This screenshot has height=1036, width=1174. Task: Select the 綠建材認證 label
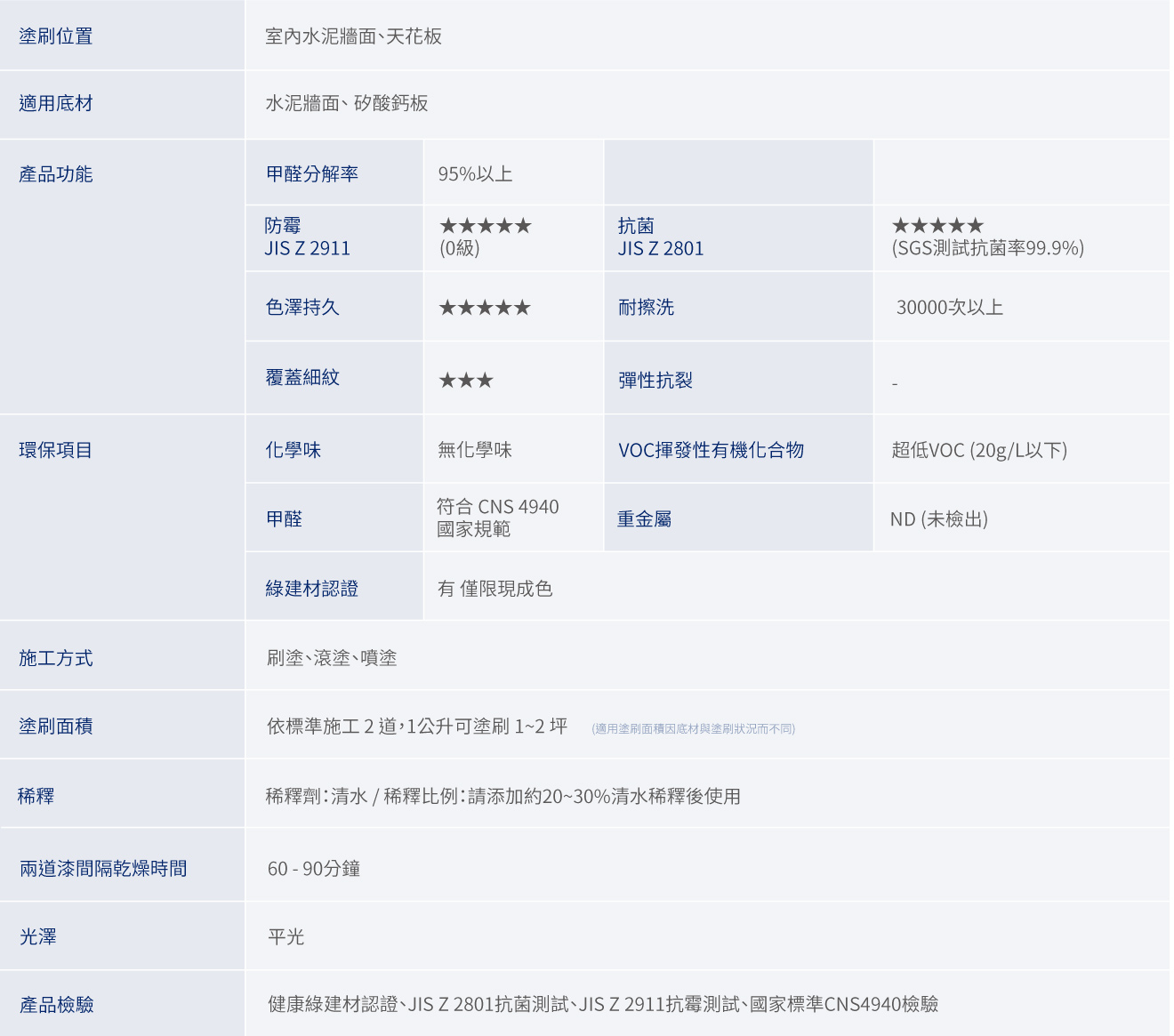tap(312, 589)
